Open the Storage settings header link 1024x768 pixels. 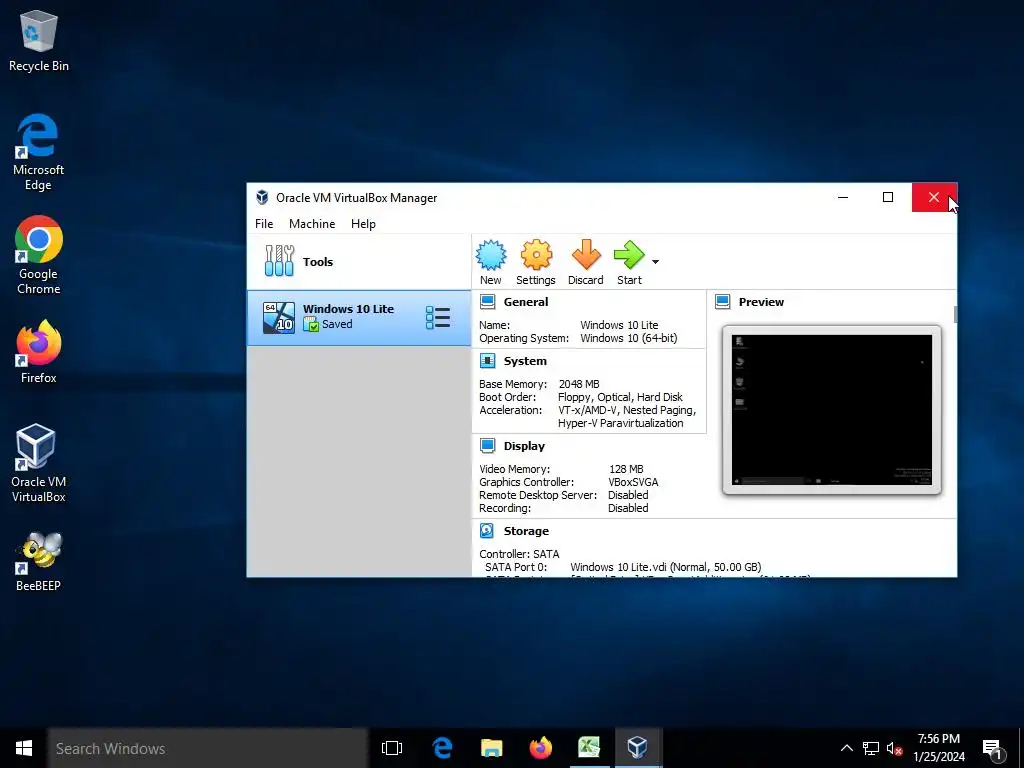click(x=526, y=531)
